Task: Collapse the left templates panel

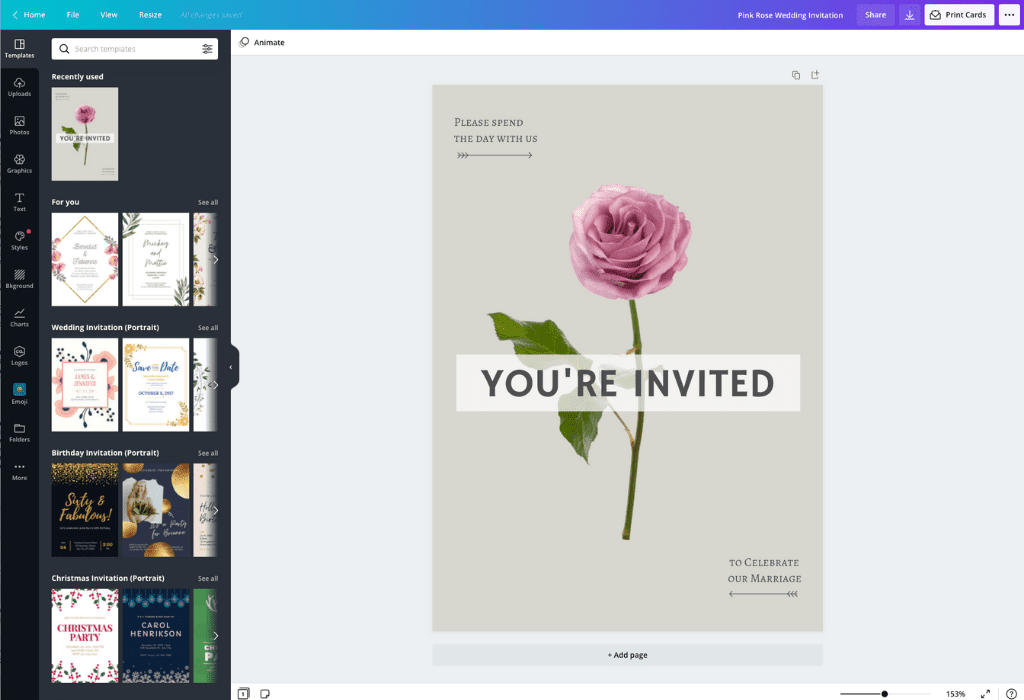Action: (232, 367)
